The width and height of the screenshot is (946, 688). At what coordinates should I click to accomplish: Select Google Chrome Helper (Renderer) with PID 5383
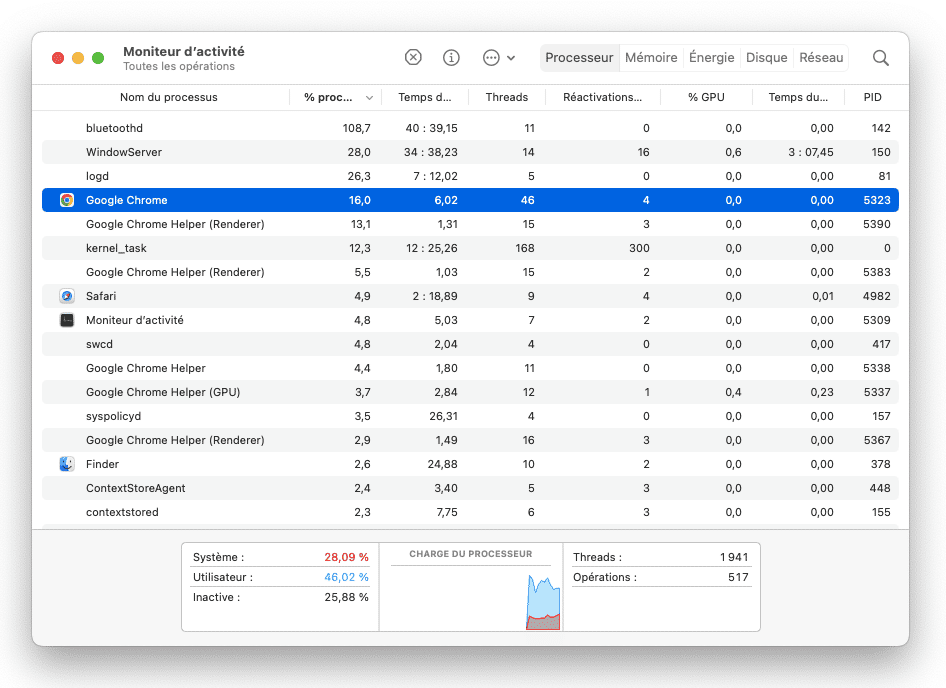(470, 272)
